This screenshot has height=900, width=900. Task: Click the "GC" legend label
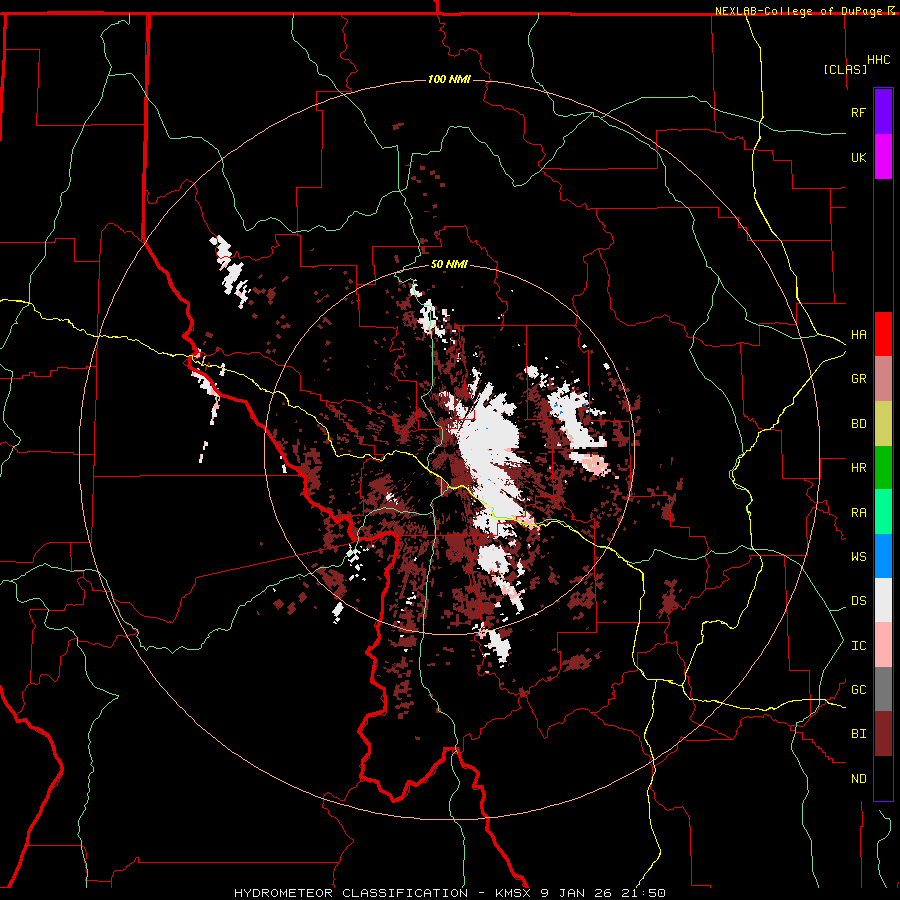[858, 690]
